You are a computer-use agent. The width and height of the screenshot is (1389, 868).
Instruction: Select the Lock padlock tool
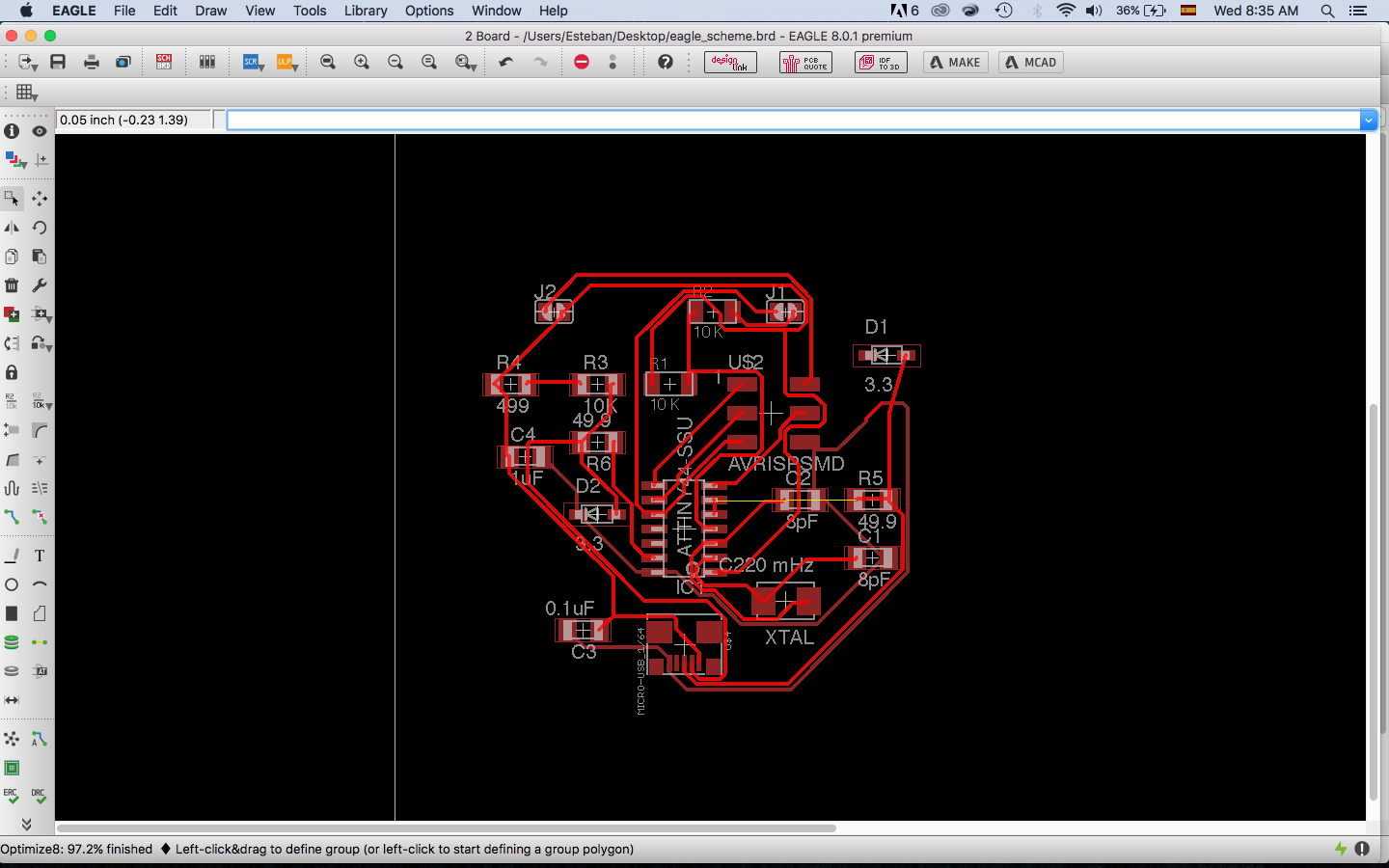click(12, 372)
